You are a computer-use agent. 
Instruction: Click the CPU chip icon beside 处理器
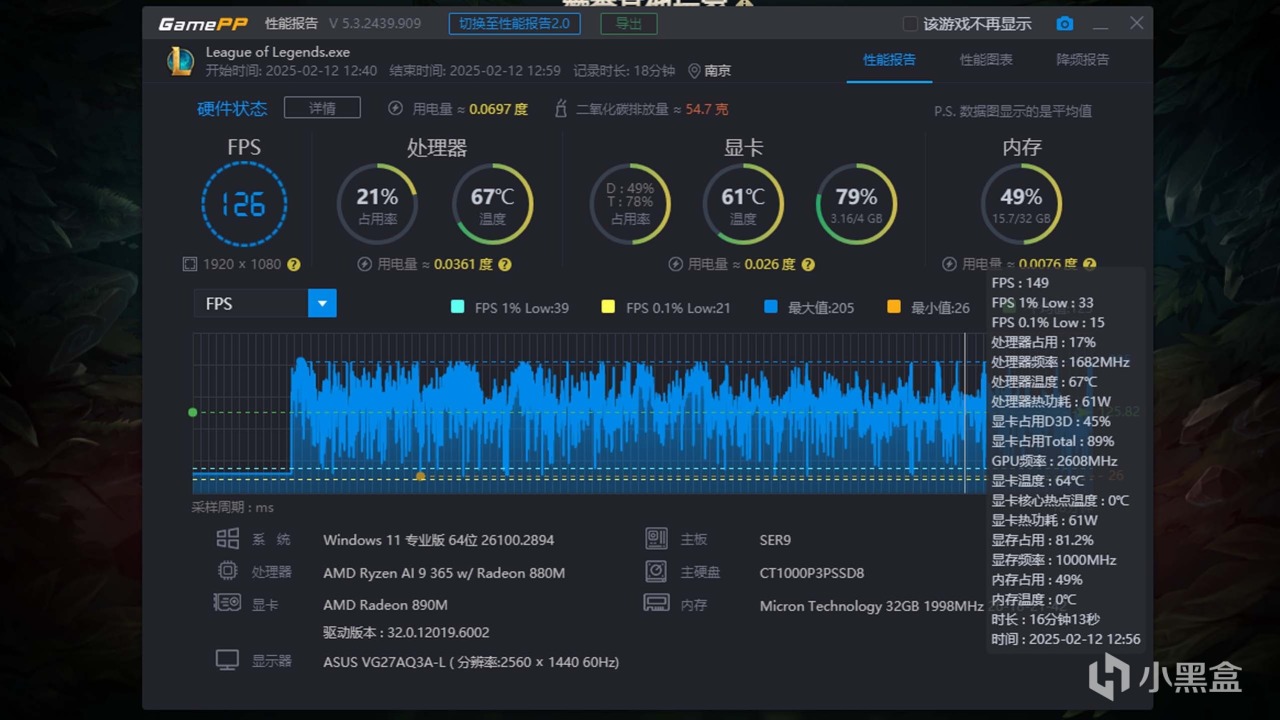pyautogui.click(x=228, y=572)
